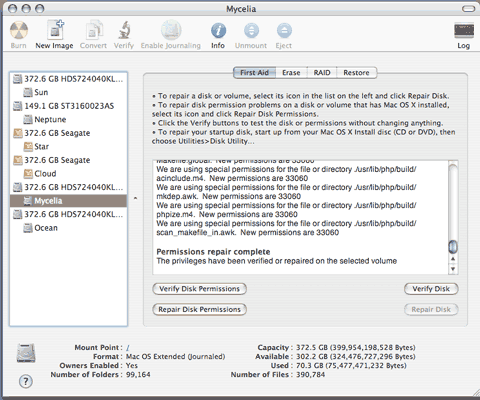Click the Verify Disk button
This screenshot has height=400, width=480.
click(x=431, y=289)
